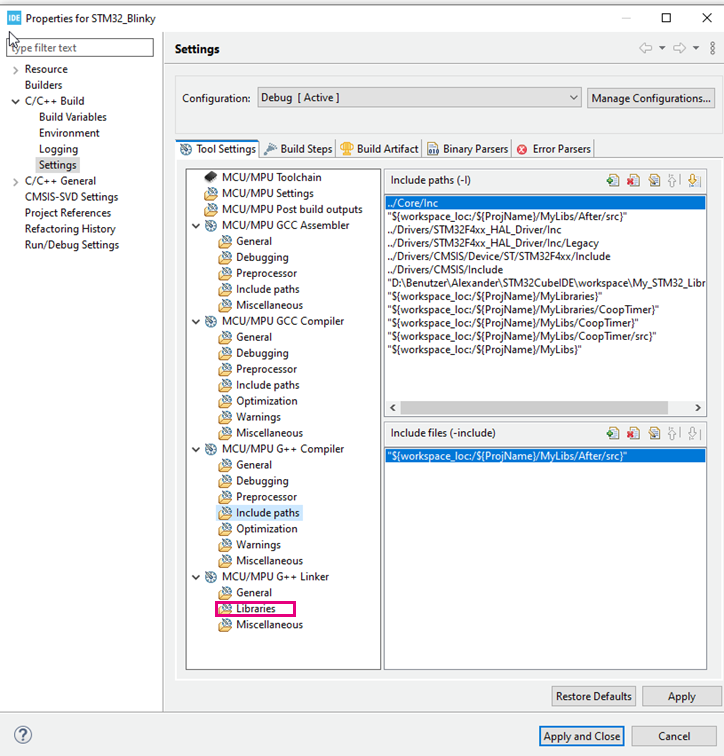Click Manage Configurations button
The height and width of the screenshot is (756, 724).
(651, 98)
